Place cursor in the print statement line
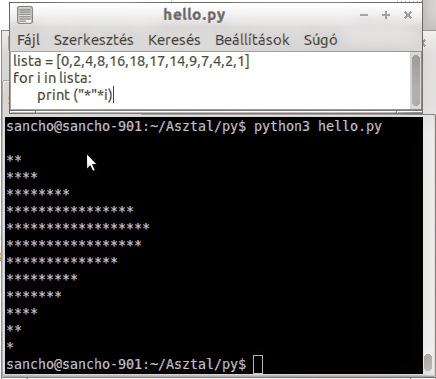 pyautogui.click(x=75, y=95)
